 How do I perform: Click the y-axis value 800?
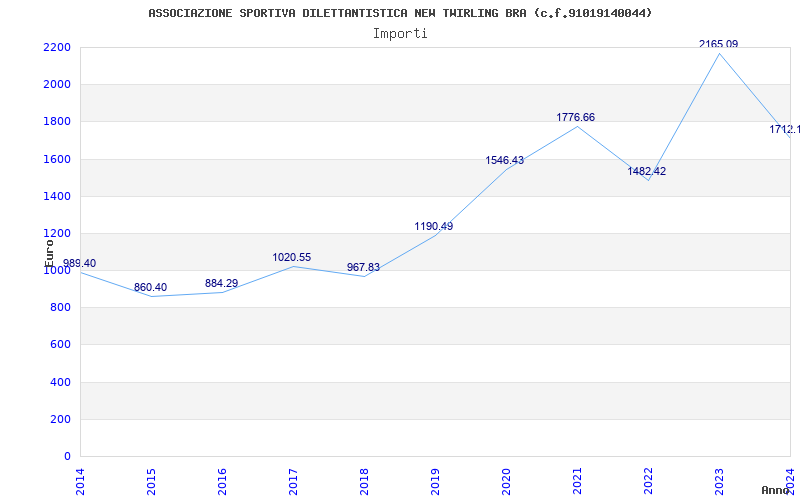pos(60,308)
